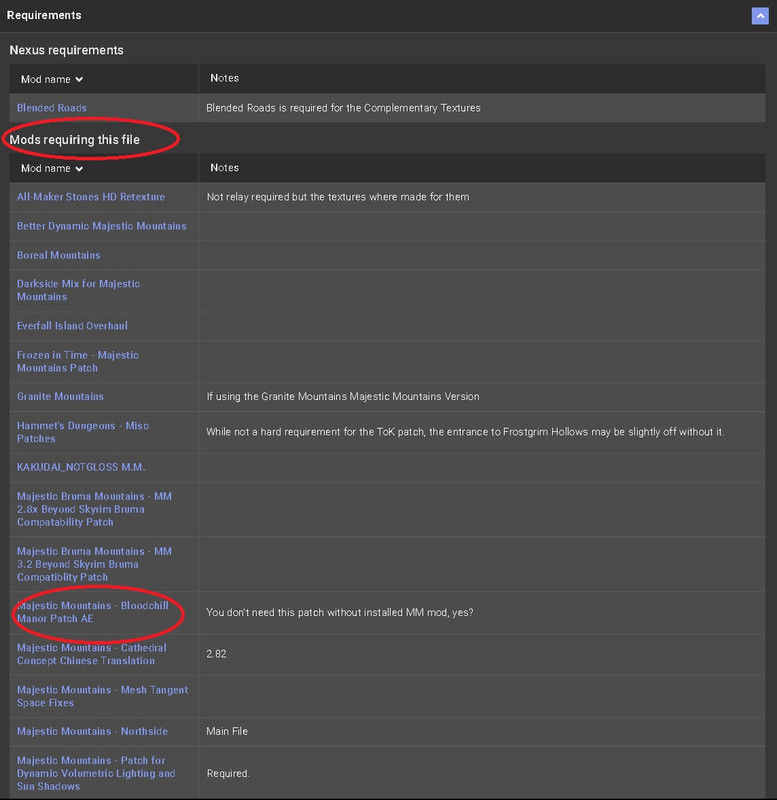Open Patch for Dynamic Volumetric Lighting link
Screen dimensions: 777x800
(x=96, y=773)
